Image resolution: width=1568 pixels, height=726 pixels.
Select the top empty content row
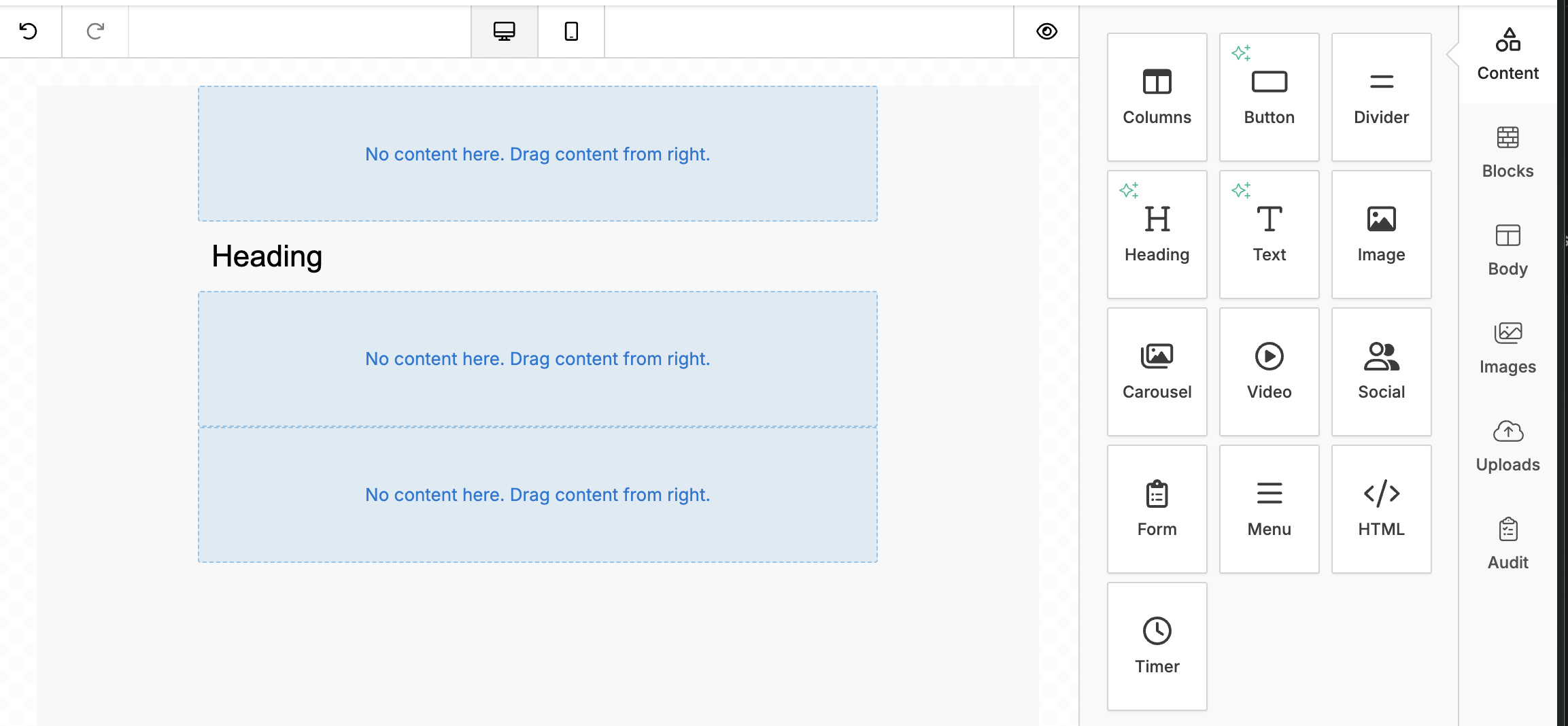(x=537, y=154)
